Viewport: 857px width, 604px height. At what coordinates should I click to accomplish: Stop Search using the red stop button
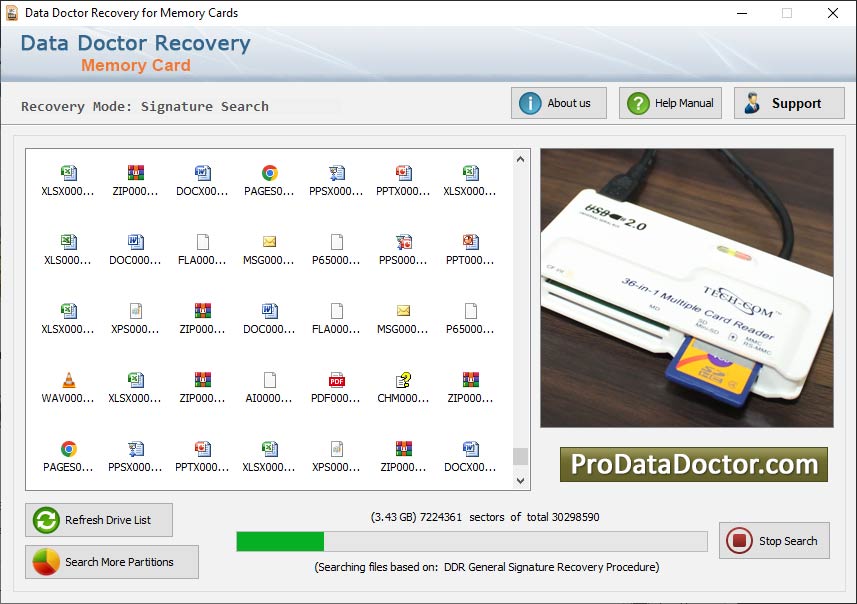click(775, 541)
